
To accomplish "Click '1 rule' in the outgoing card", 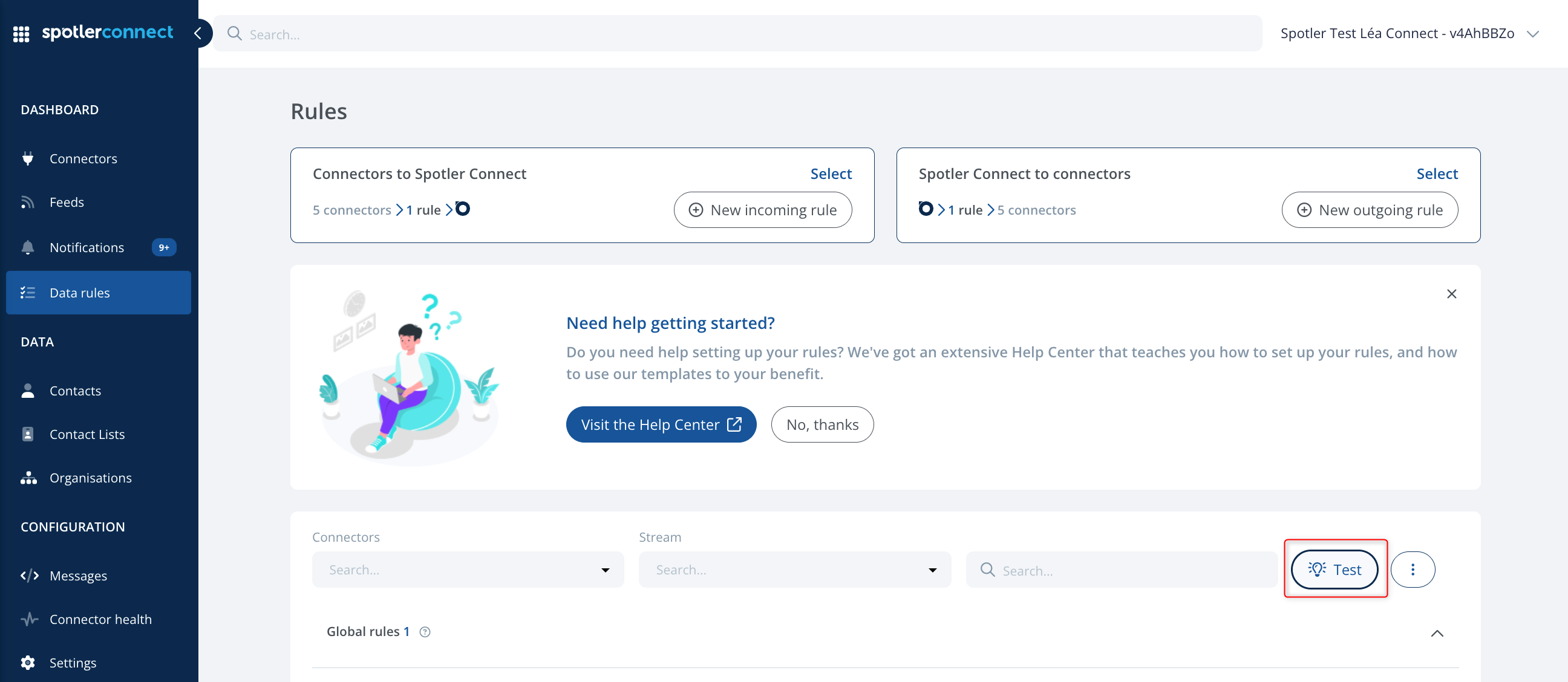I will (x=965, y=210).
